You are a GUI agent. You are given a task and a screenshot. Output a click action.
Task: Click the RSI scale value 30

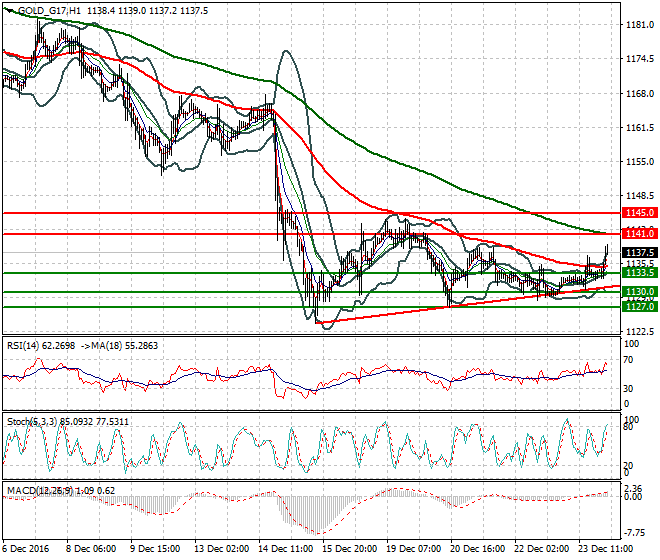pos(628,389)
